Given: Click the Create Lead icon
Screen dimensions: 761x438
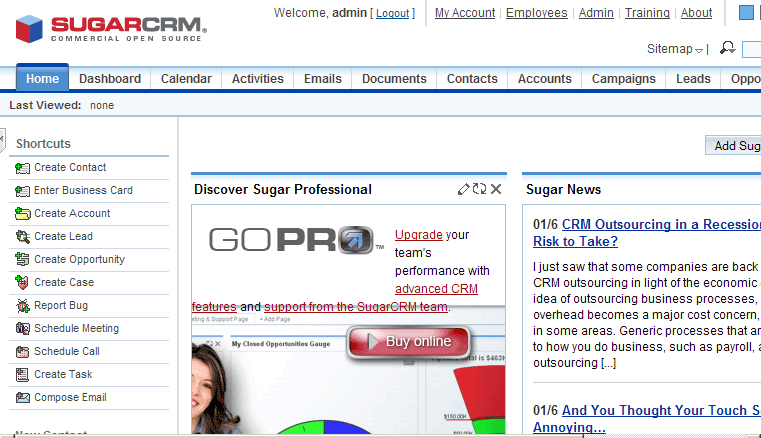Looking at the screenshot, I should point(22,236).
